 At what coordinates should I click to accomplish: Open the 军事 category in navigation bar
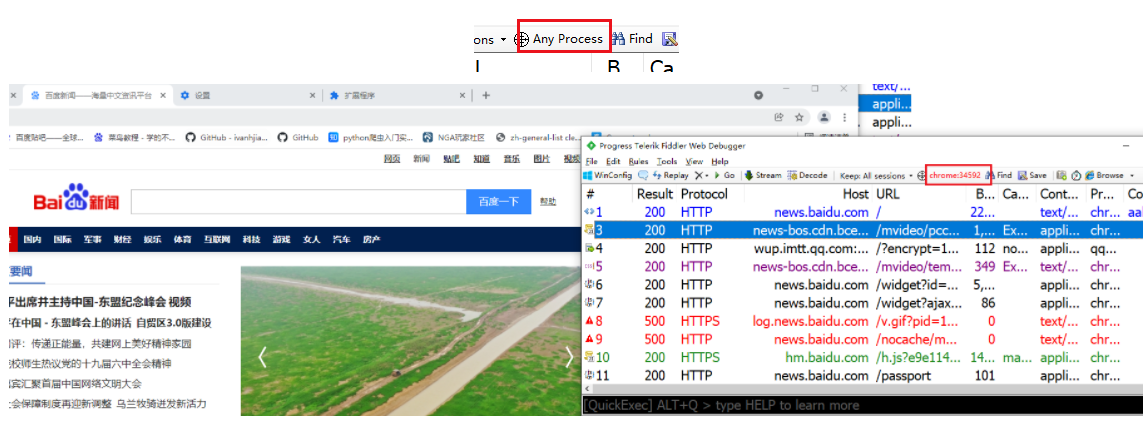[x=92, y=239]
